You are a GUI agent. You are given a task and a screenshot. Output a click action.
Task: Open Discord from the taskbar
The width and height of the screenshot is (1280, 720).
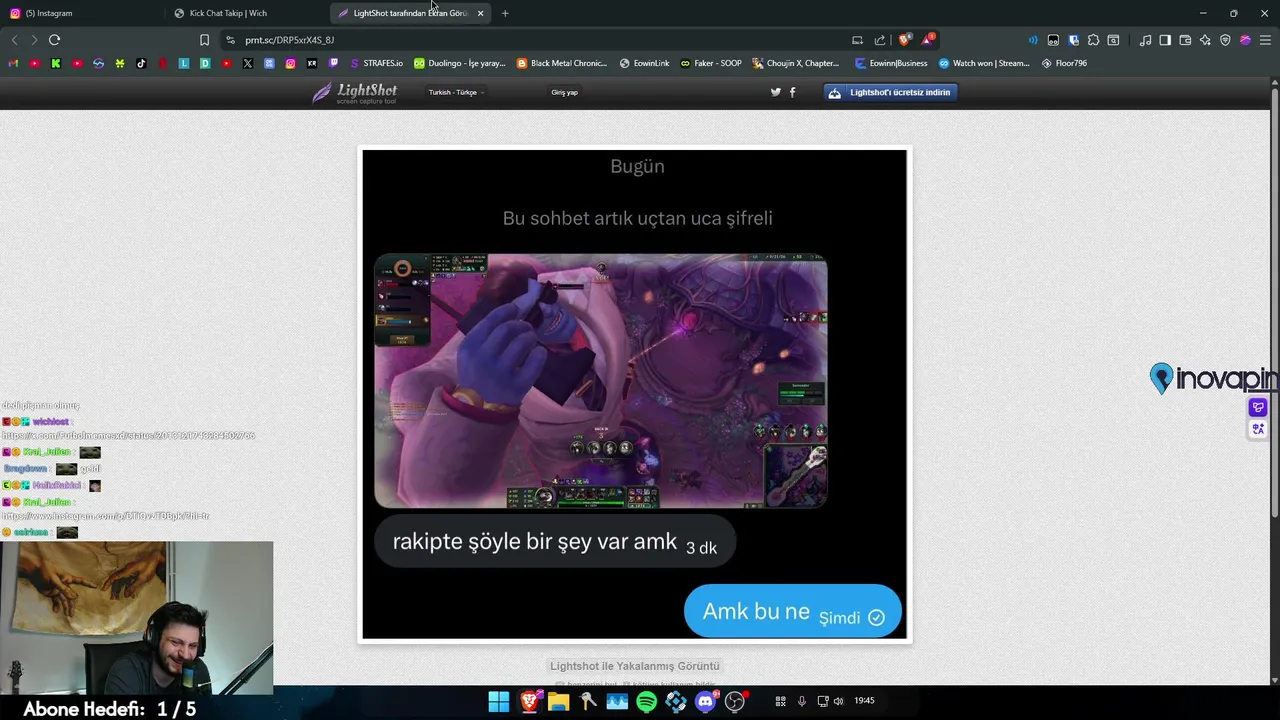click(x=705, y=702)
